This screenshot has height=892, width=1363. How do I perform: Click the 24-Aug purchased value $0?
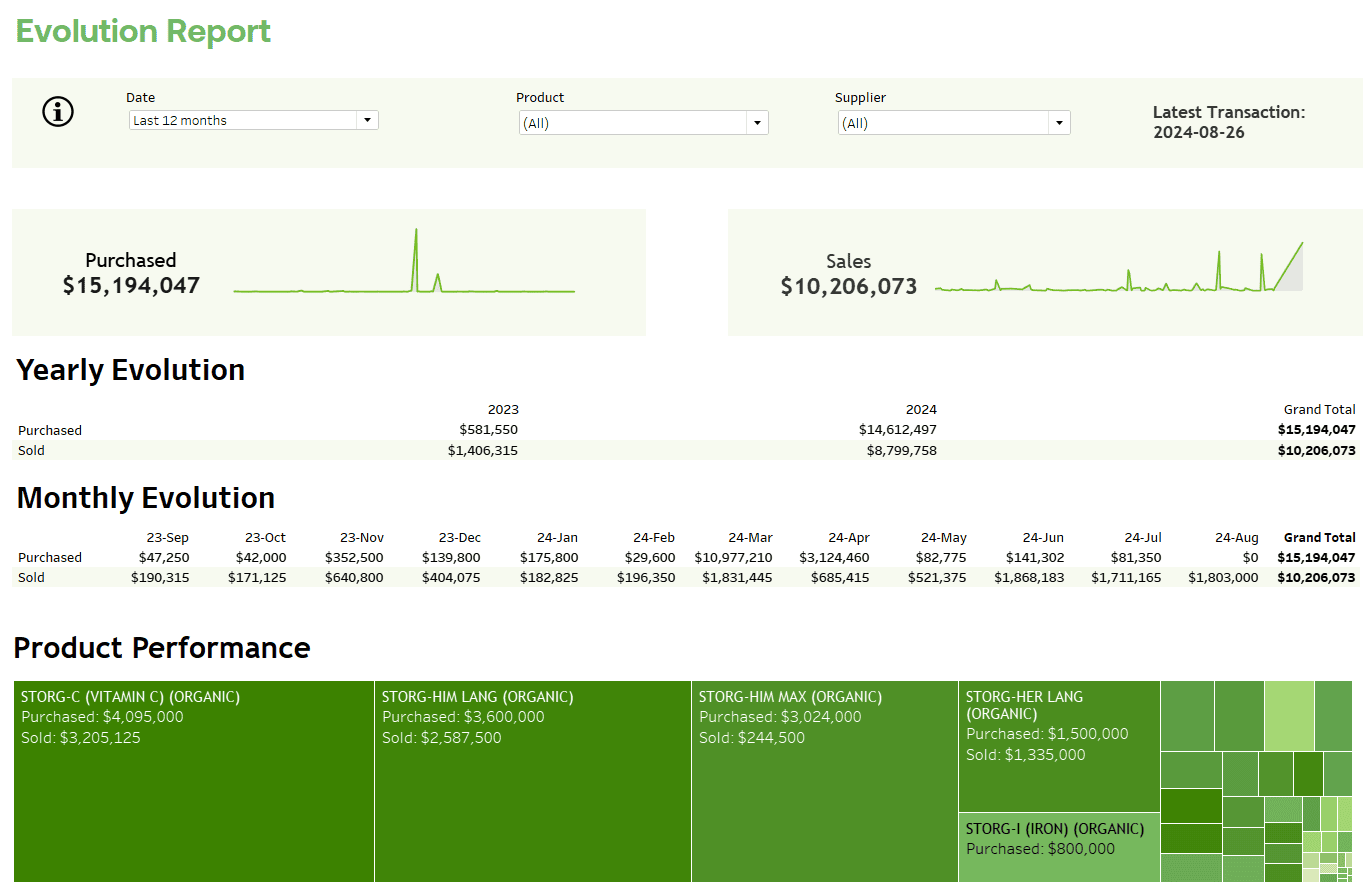1250,557
